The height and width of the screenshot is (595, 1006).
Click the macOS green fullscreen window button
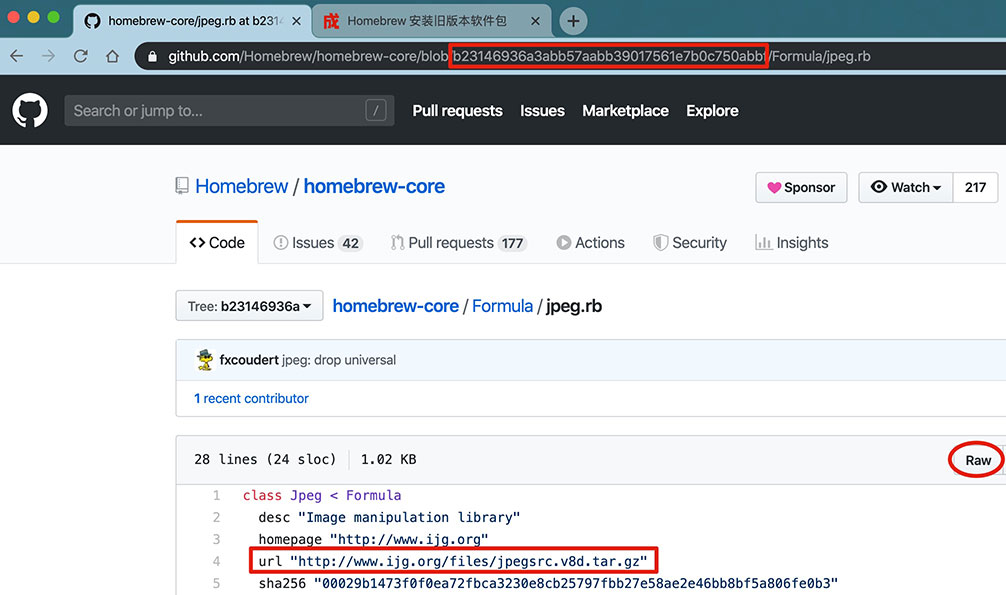pyautogui.click(x=54, y=17)
